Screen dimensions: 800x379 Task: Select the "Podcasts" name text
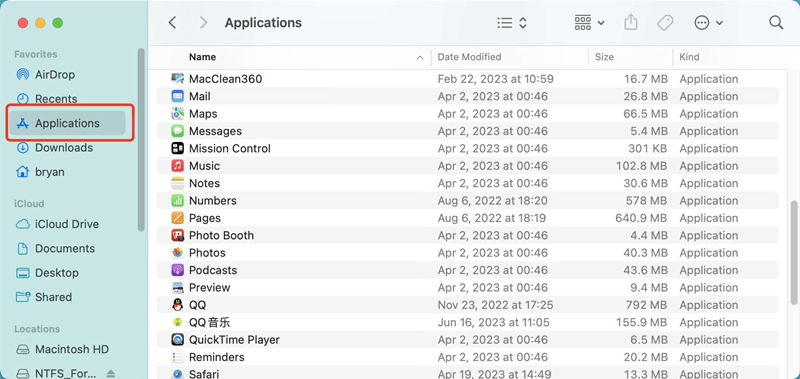pyautogui.click(x=213, y=270)
